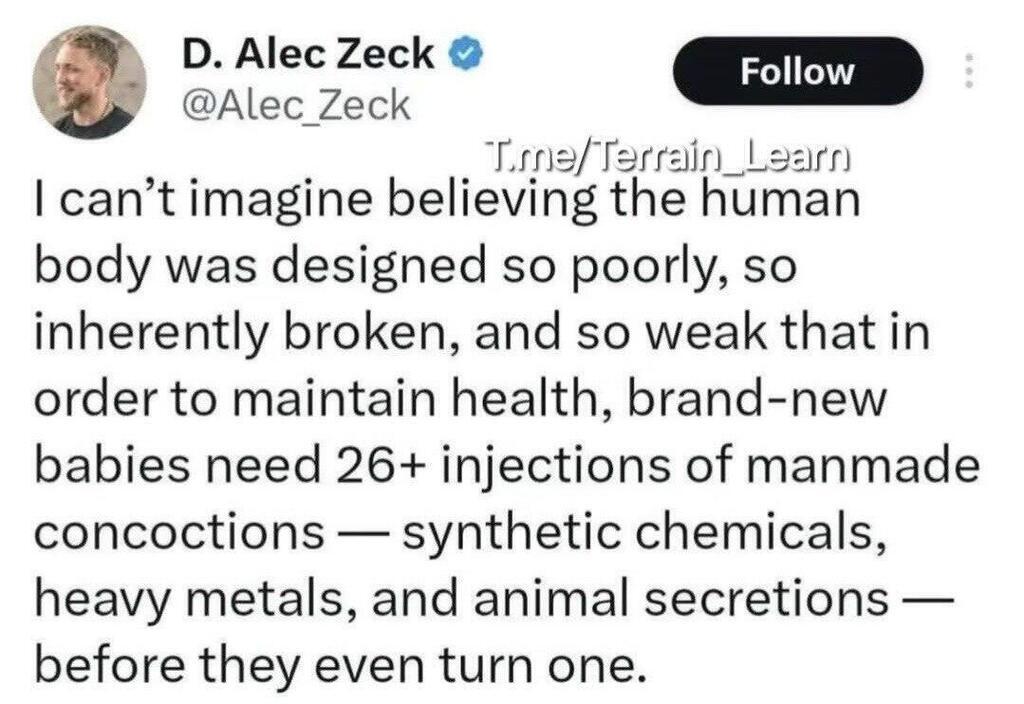Click D. Alec Zeck's profile photo
1024x704 pixels.
click(x=89, y=82)
